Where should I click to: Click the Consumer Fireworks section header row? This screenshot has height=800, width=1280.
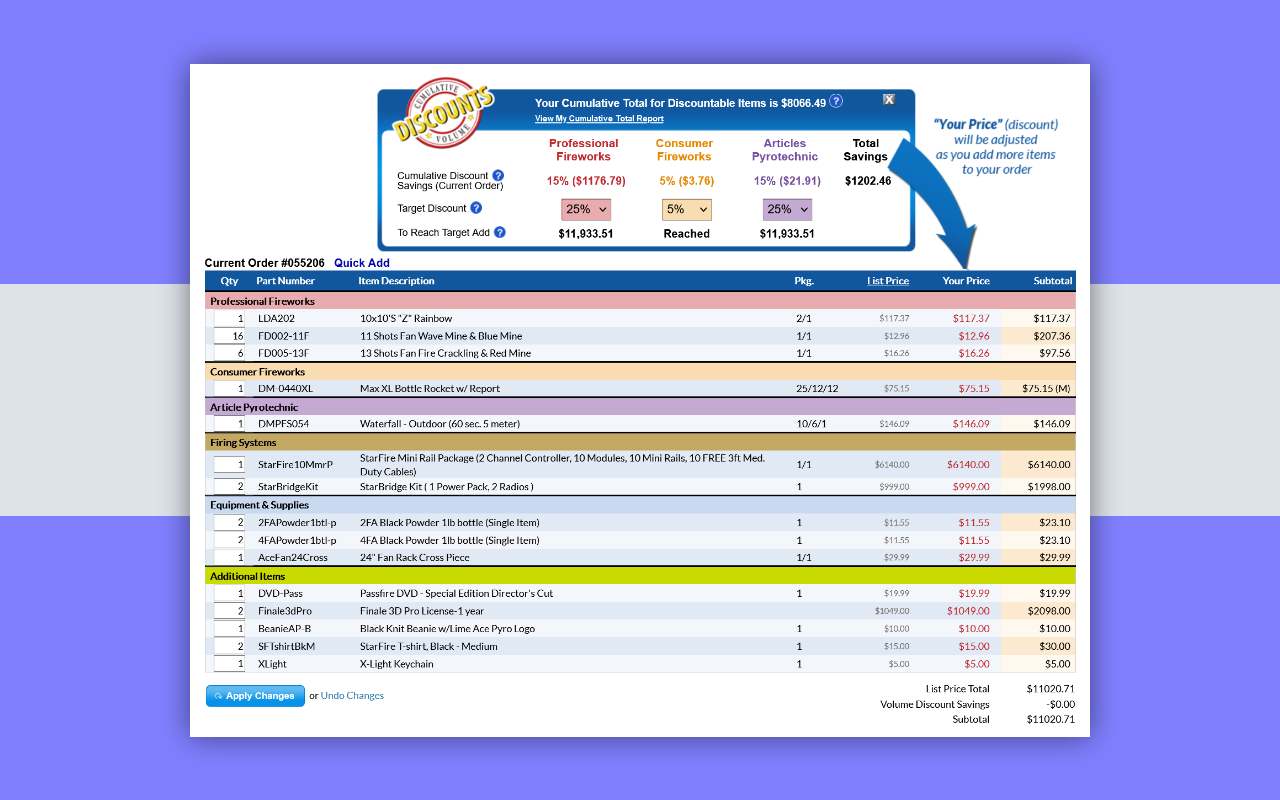click(640, 372)
